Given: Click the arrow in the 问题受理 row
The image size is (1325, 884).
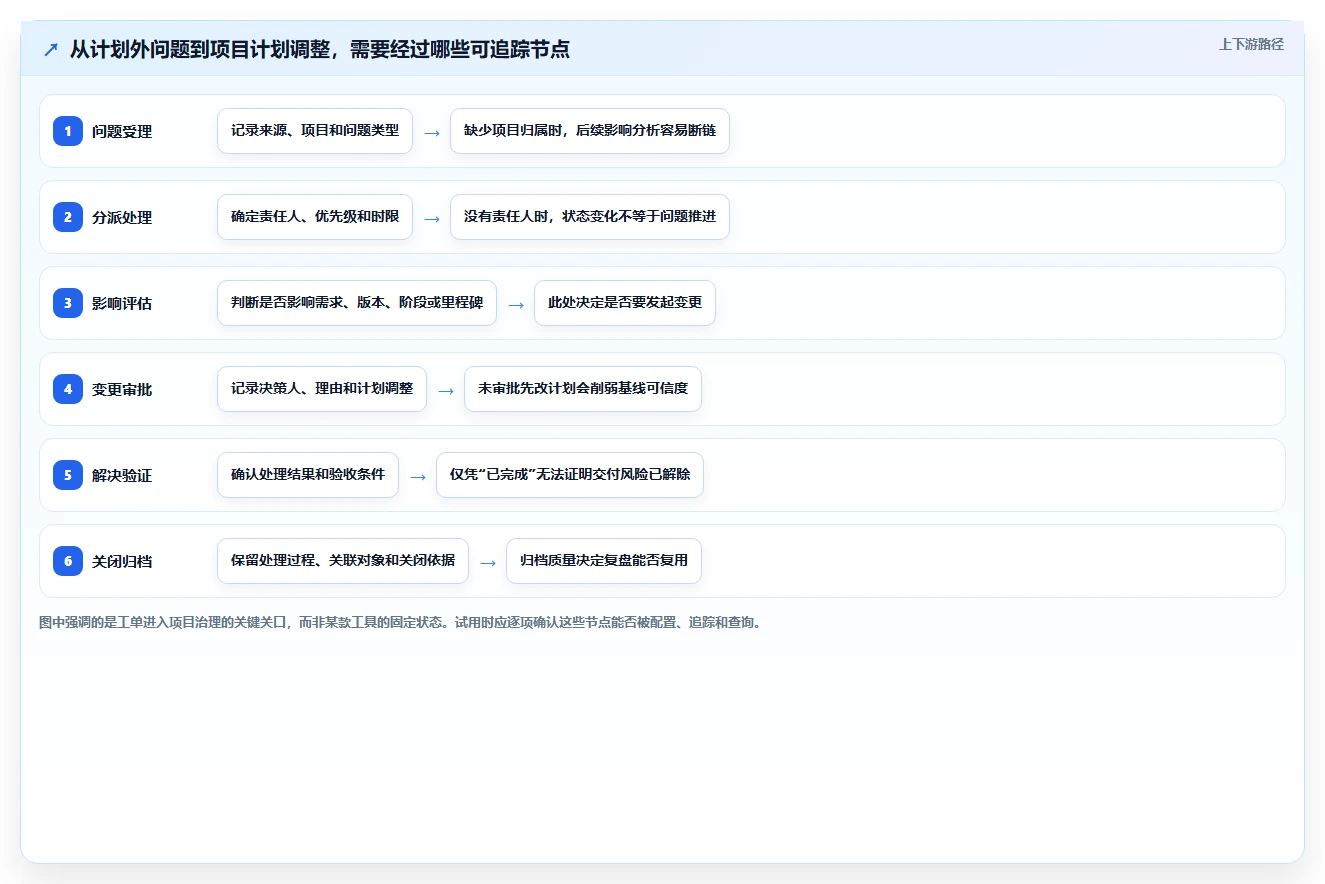Looking at the screenshot, I should pyautogui.click(x=432, y=132).
